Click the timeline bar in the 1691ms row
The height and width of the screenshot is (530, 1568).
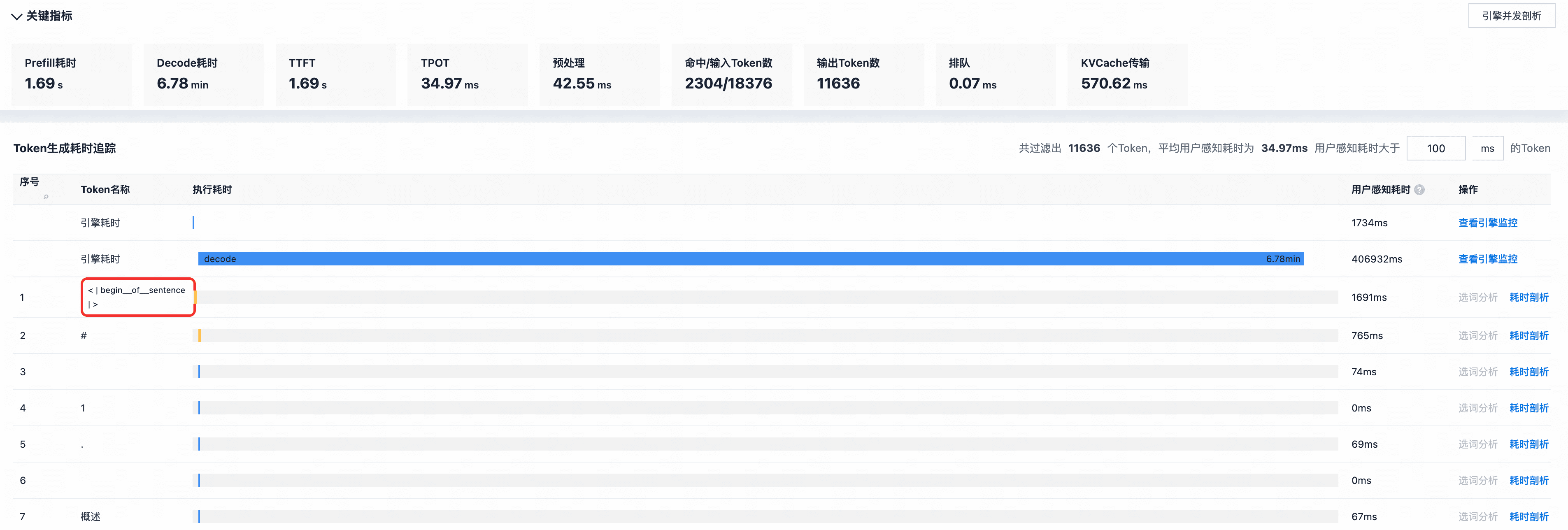(765, 298)
